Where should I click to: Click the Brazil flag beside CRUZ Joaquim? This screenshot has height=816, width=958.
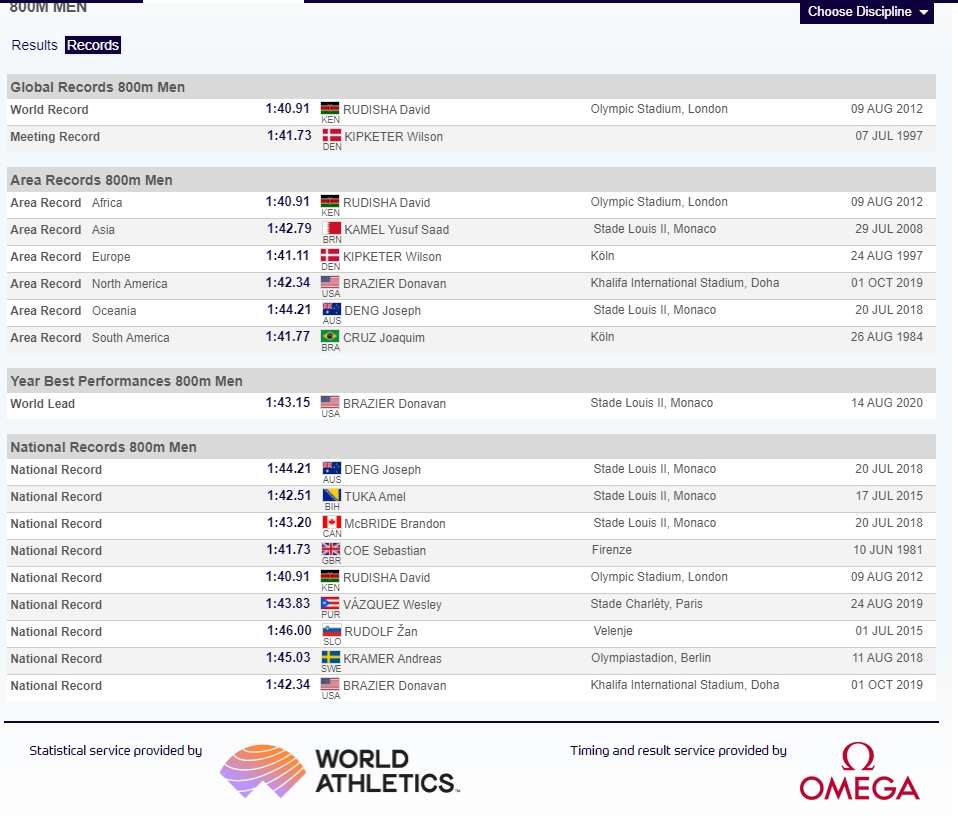pos(330,336)
